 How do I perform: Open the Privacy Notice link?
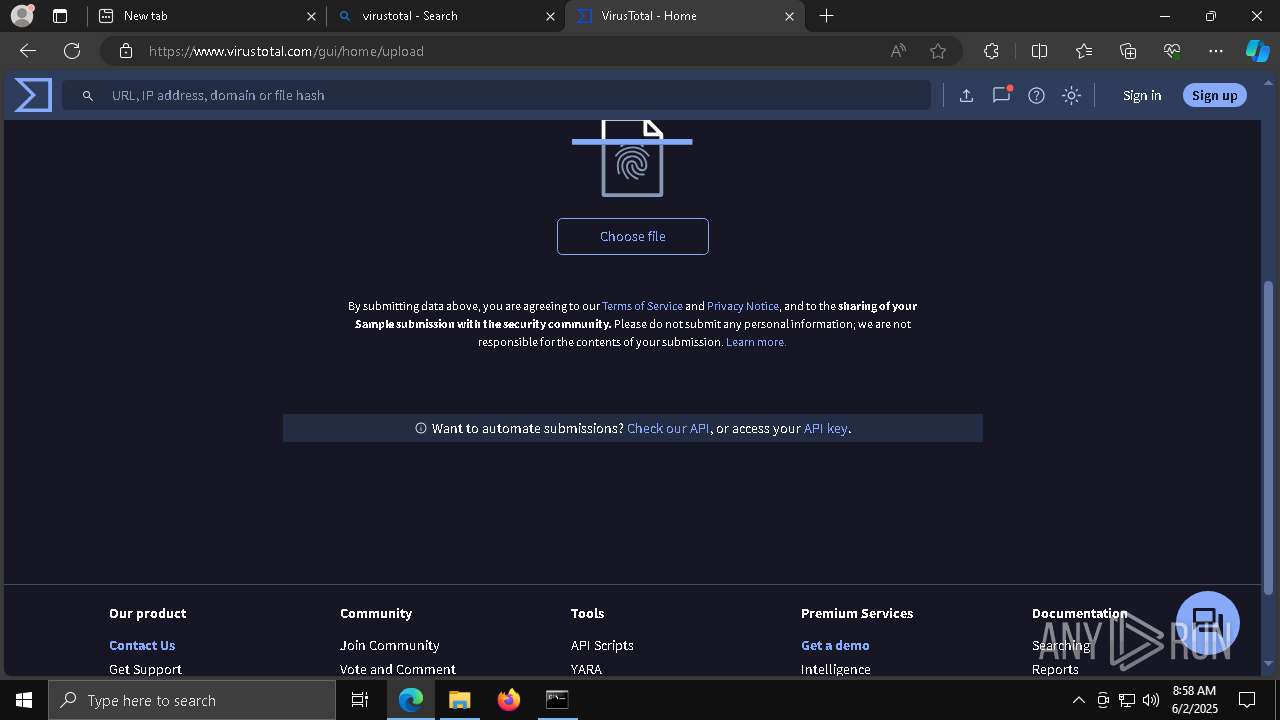click(x=743, y=306)
